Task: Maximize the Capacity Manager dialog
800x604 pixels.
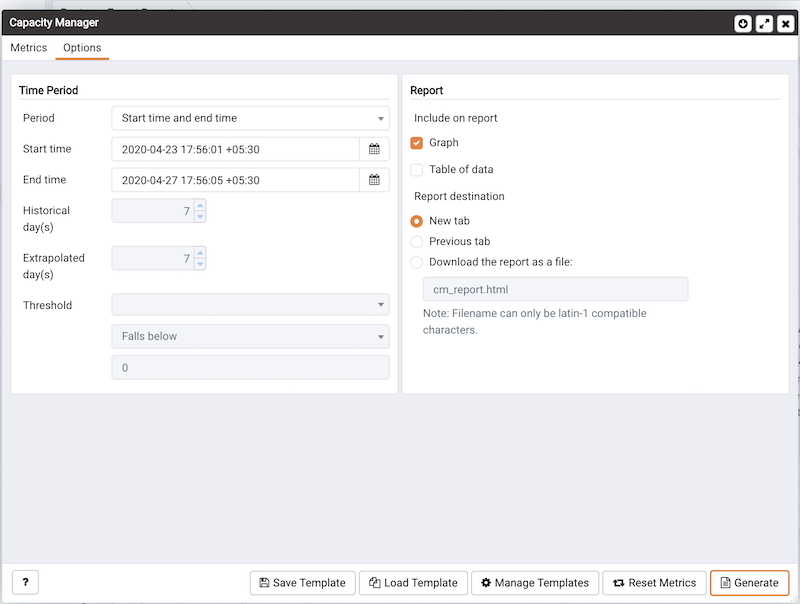Action: pyautogui.click(x=764, y=23)
